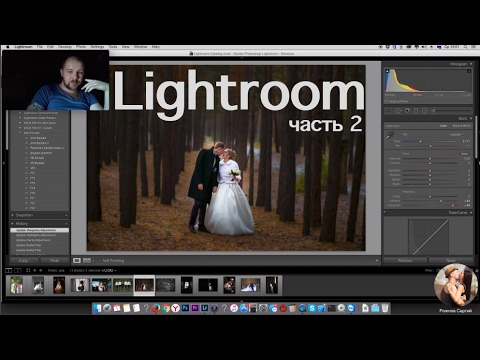Click Lightroom icon in the Dock
480x360 pixels.
click(x=205, y=308)
